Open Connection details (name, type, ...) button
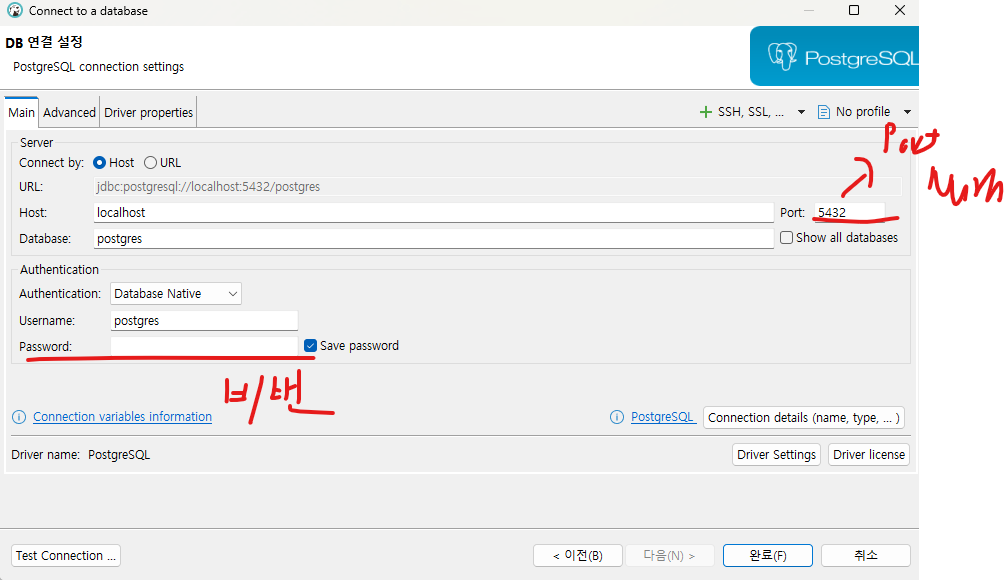This screenshot has width=1004, height=580. pos(804,417)
